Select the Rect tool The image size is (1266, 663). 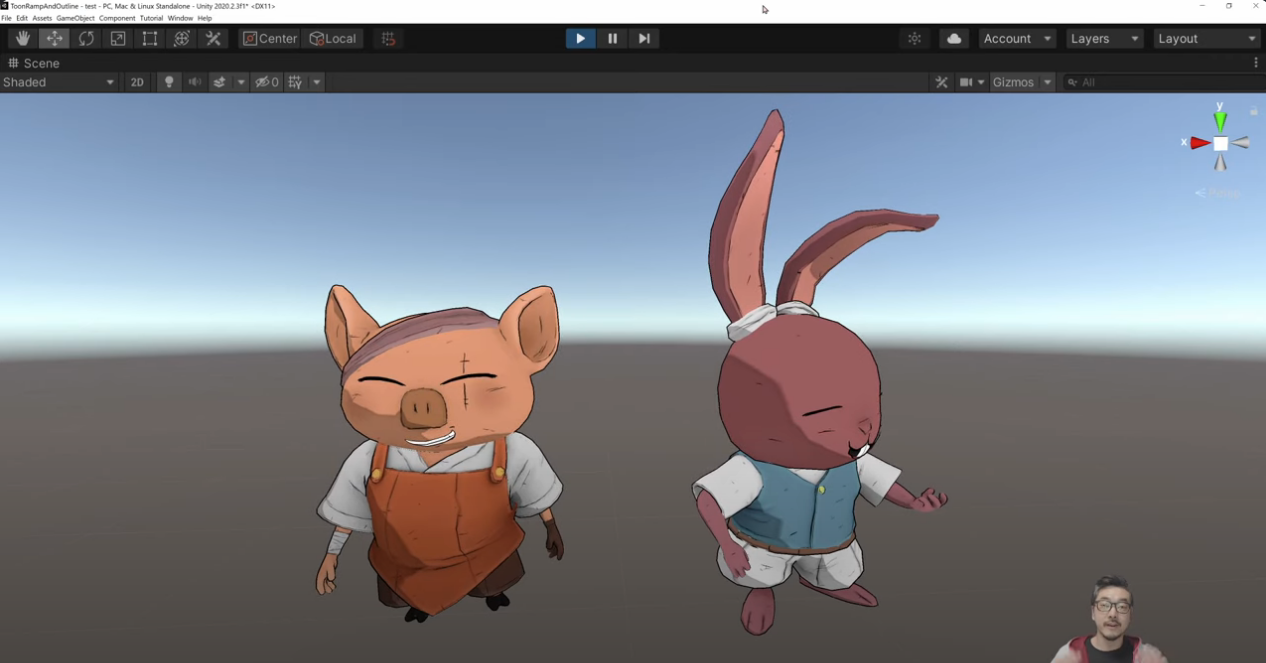pyautogui.click(x=150, y=38)
